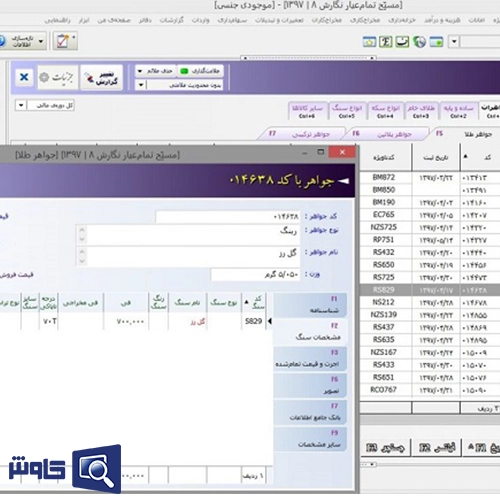Expand the کل دوره‌ی مالی fiscal period dropdown
The width and height of the screenshot is (500, 500).
pos(21,105)
